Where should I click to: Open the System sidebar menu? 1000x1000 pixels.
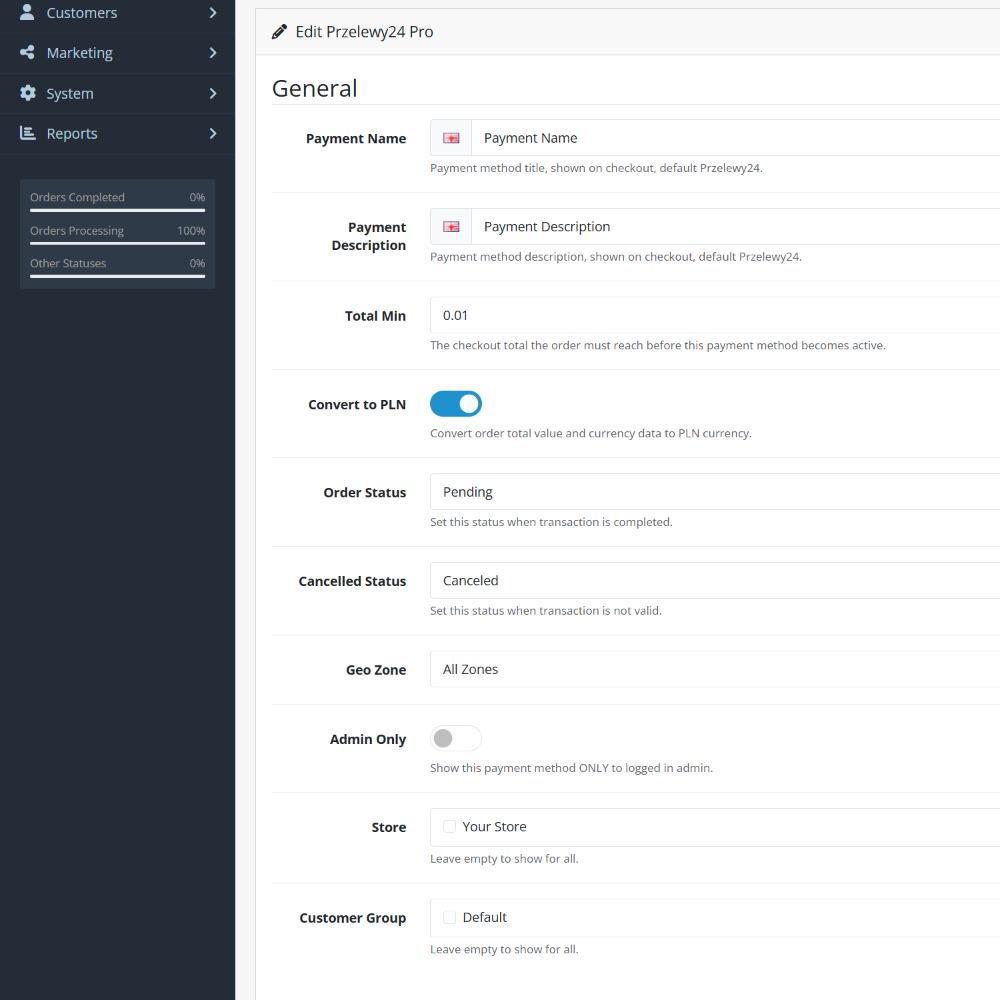pos(117,94)
